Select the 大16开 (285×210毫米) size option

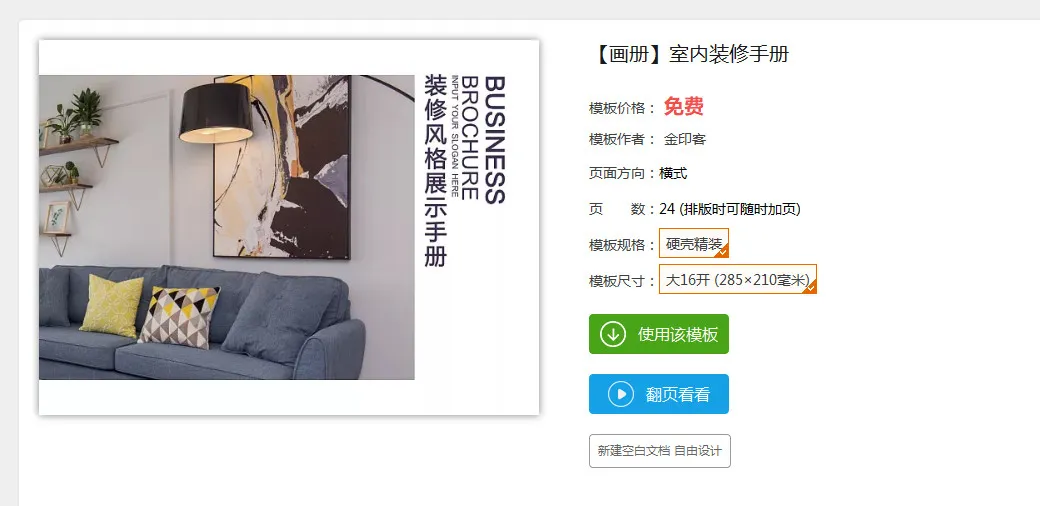(x=738, y=279)
